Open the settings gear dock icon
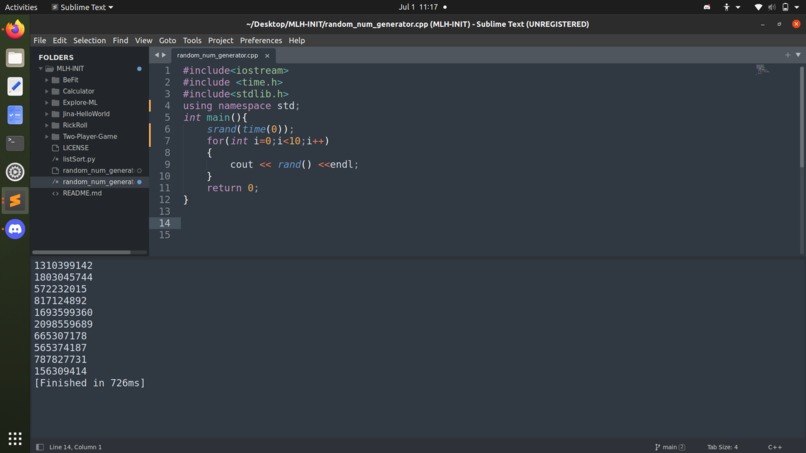The height and width of the screenshot is (453, 806). pyautogui.click(x=15, y=172)
